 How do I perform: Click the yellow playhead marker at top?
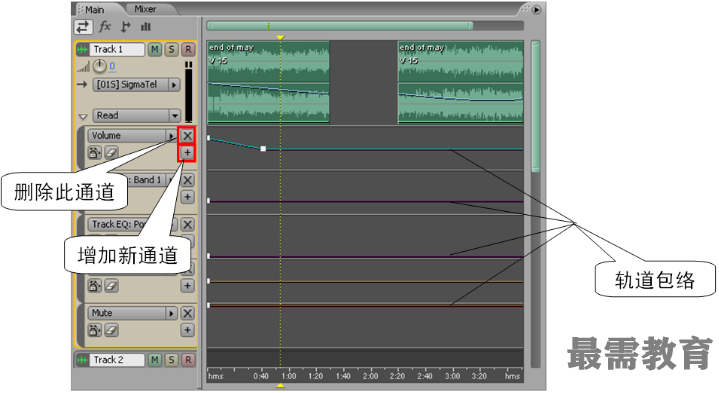pyautogui.click(x=280, y=37)
